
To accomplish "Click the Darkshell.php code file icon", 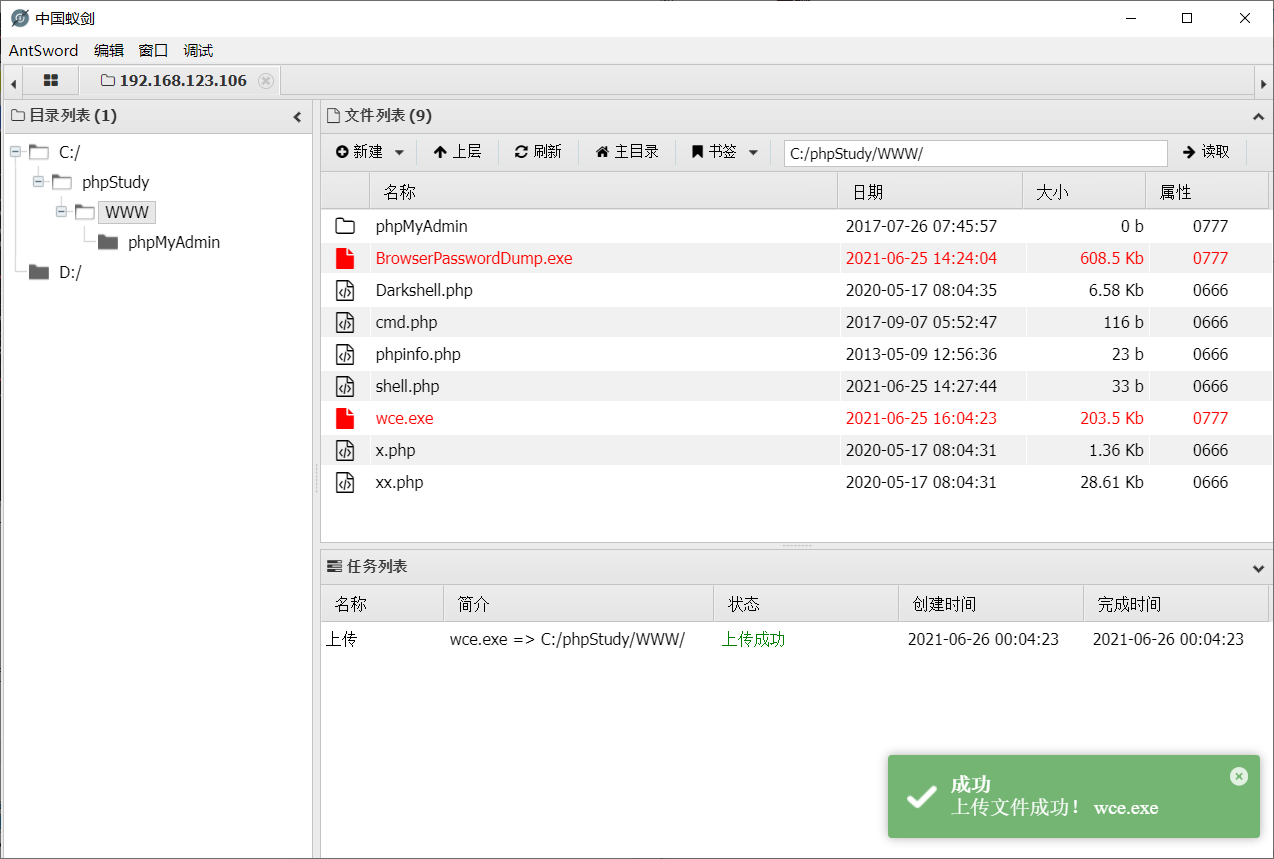I will 345,290.
